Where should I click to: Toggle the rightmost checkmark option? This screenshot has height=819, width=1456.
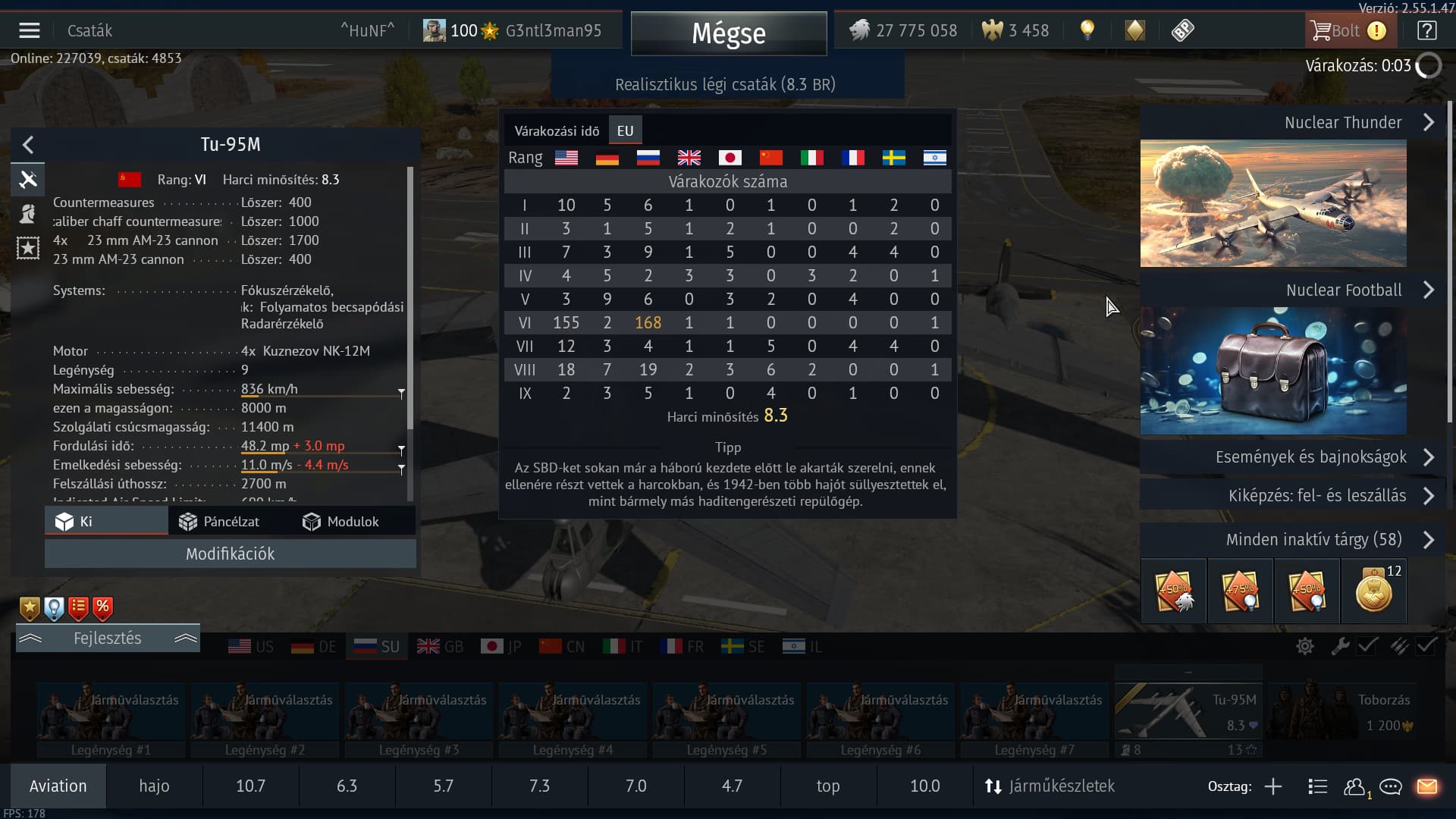pyautogui.click(x=1426, y=646)
